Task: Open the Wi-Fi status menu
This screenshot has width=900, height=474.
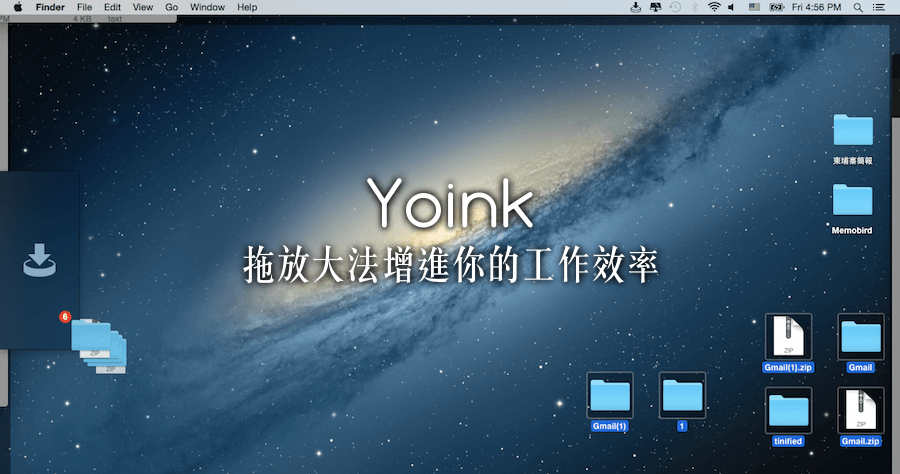Action: click(714, 7)
